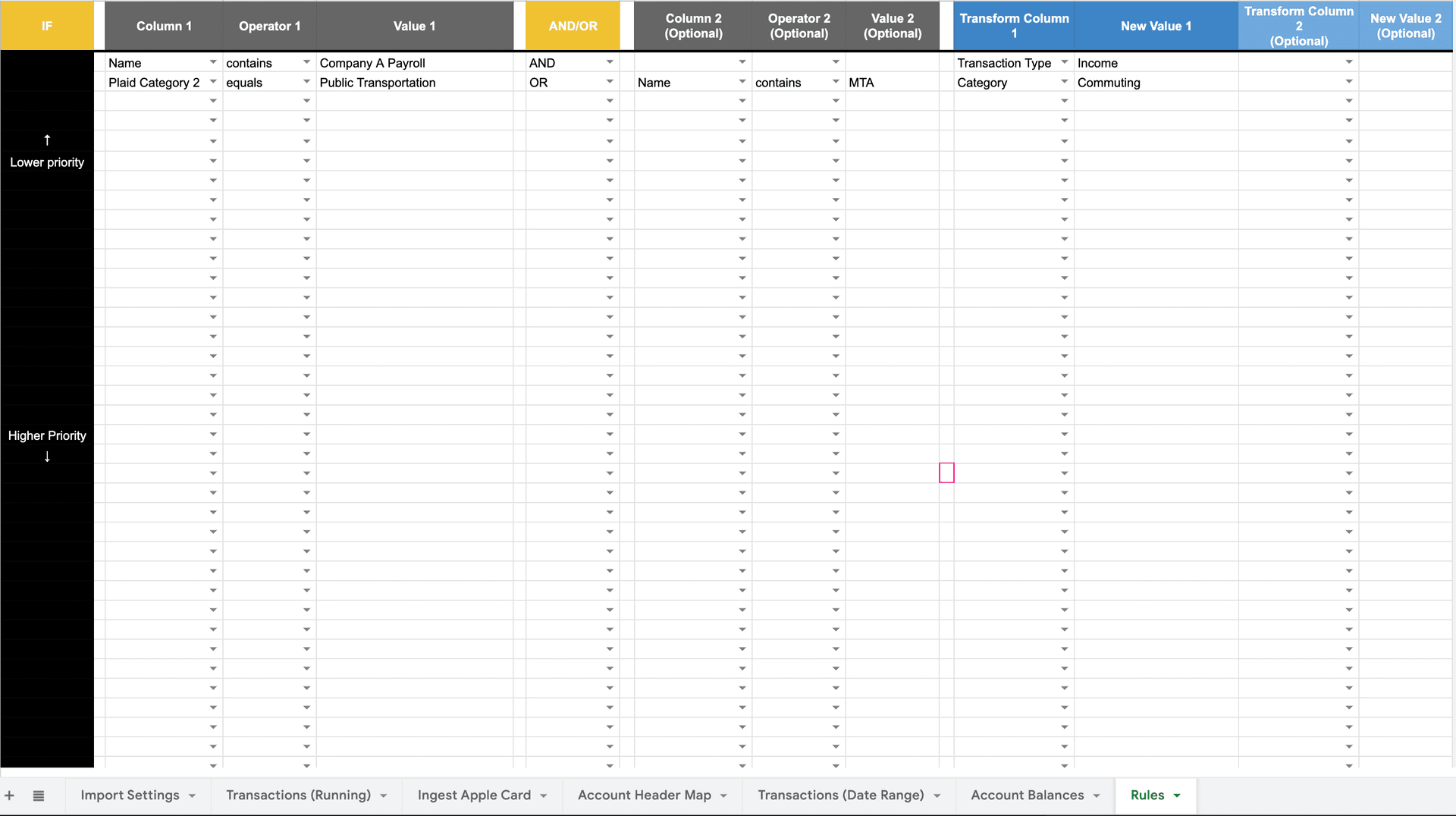Screen dimensions: 1456x816
Task: Switch to the Transactions (Date Range) tab
Action: (840, 795)
